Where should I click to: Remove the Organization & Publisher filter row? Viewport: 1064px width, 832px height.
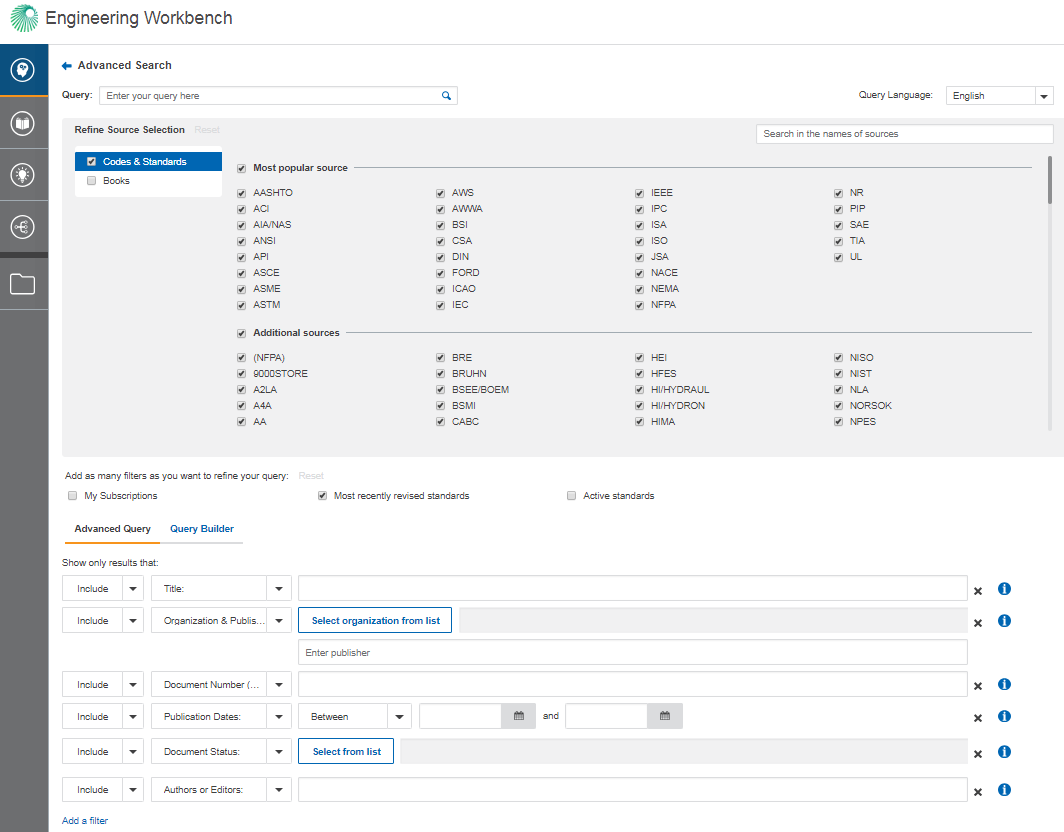pos(978,623)
